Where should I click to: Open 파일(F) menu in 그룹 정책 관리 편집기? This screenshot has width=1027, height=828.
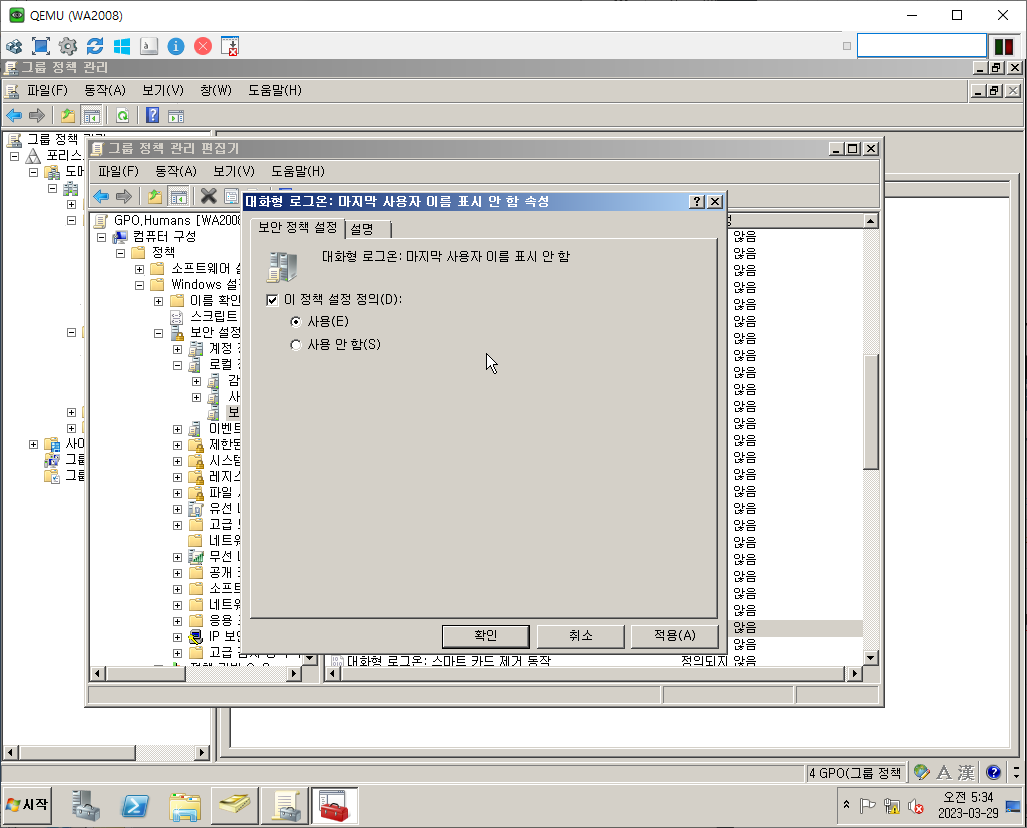coord(119,172)
